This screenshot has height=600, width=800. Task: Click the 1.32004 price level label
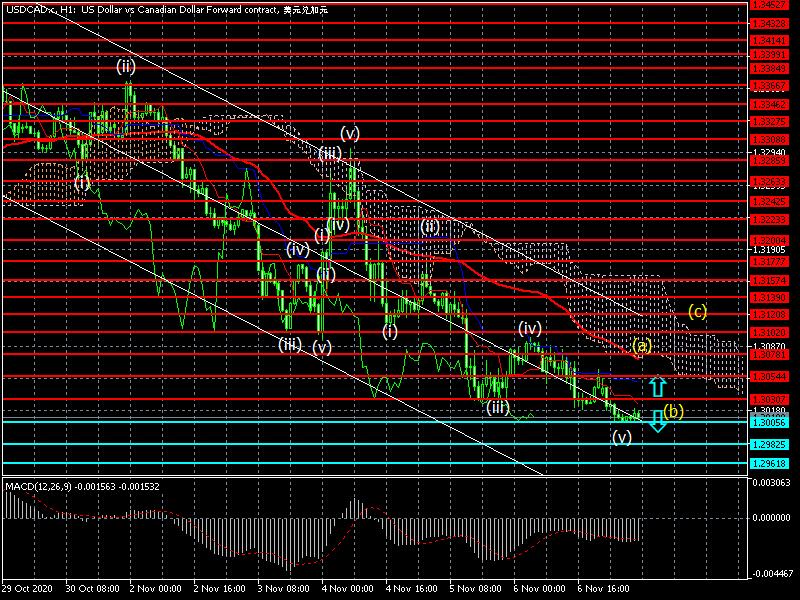(x=769, y=240)
